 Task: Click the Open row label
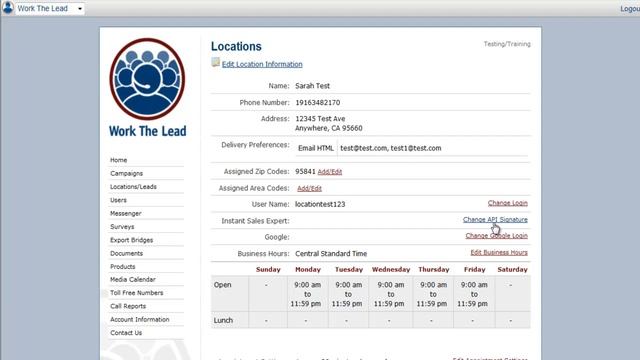[222, 285]
